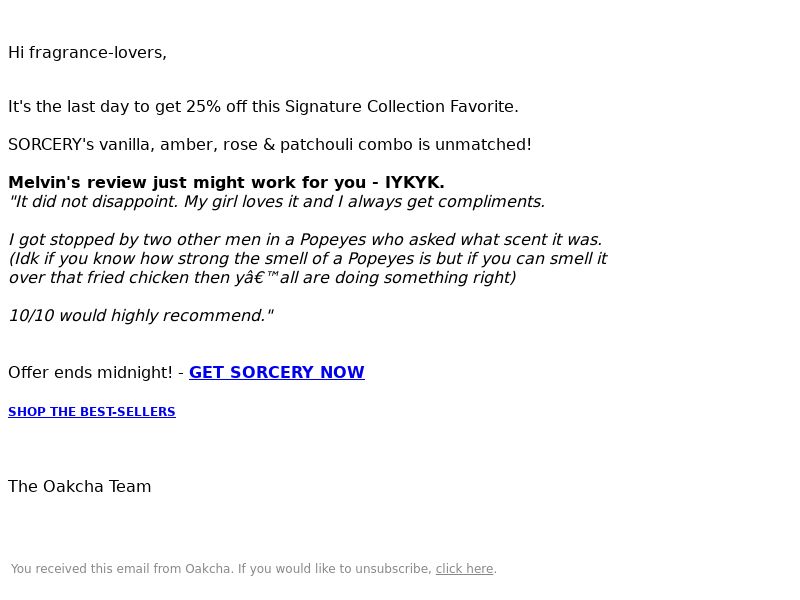Click the "over that fried chicken" line
Viewport: 800px width, 600px height.
tap(262, 277)
